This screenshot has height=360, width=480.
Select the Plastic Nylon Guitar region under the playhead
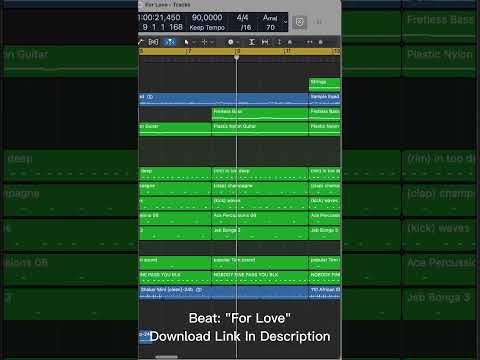tap(260, 129)
